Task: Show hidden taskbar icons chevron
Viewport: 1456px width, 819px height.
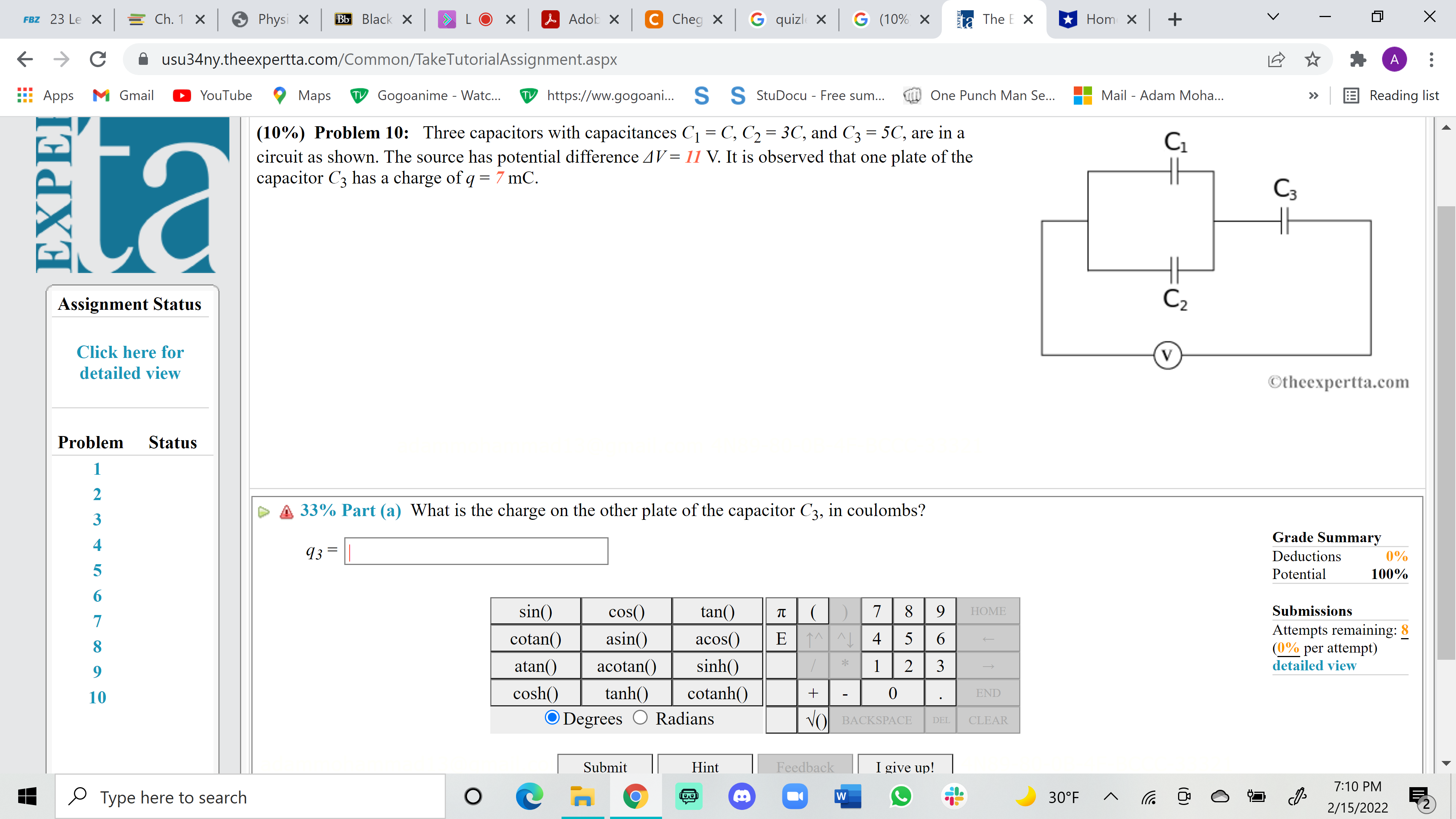Action: [1111, 797]
